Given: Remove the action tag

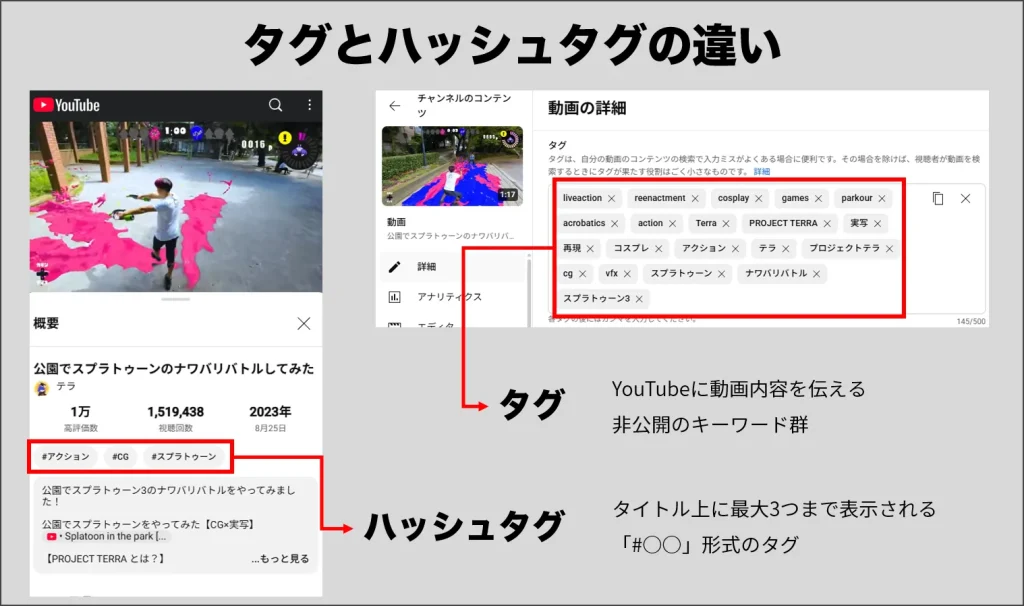Looking at the screenshot, I should 672,223.
